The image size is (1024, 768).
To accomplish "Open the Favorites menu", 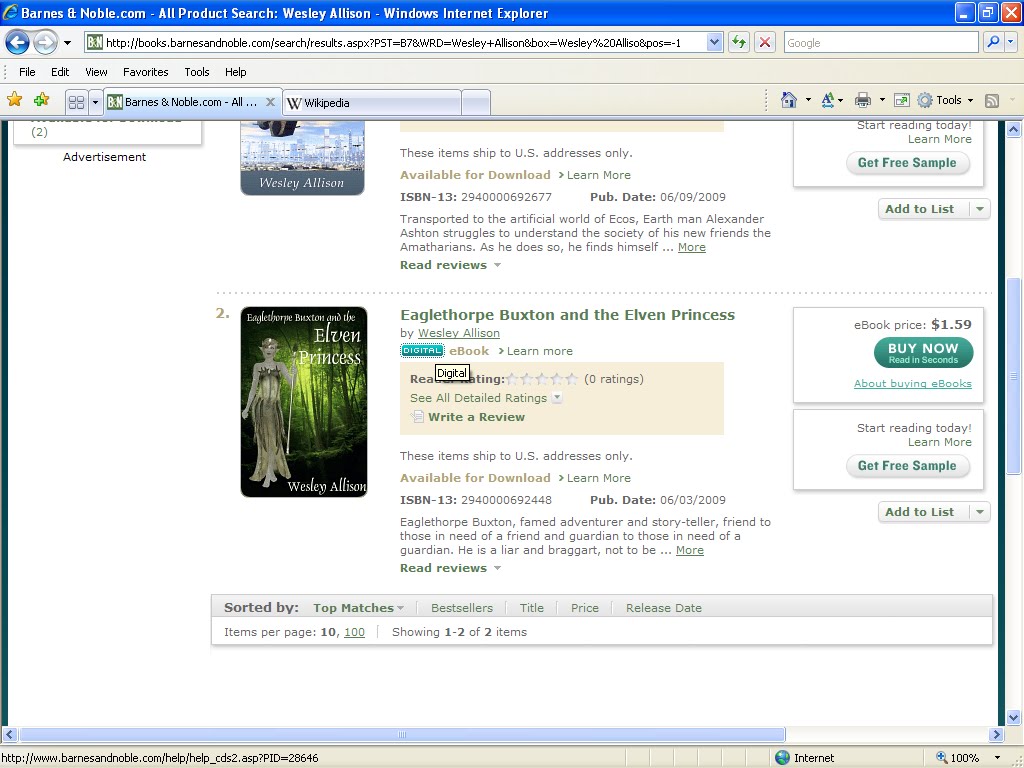I will [145, 72].
